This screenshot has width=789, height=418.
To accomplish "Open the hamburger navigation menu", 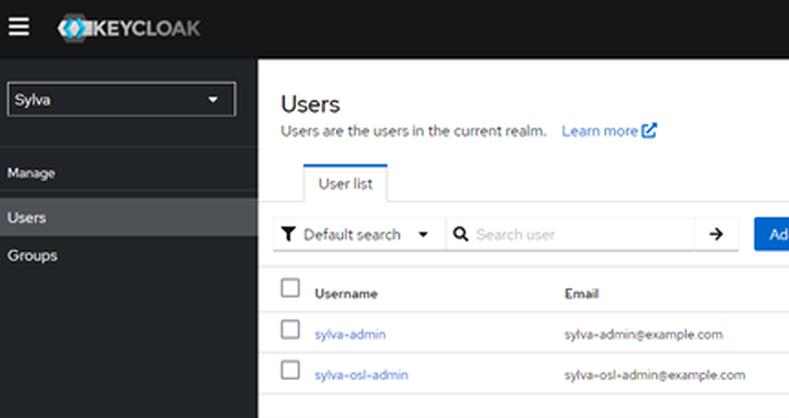I will [18, 27].
